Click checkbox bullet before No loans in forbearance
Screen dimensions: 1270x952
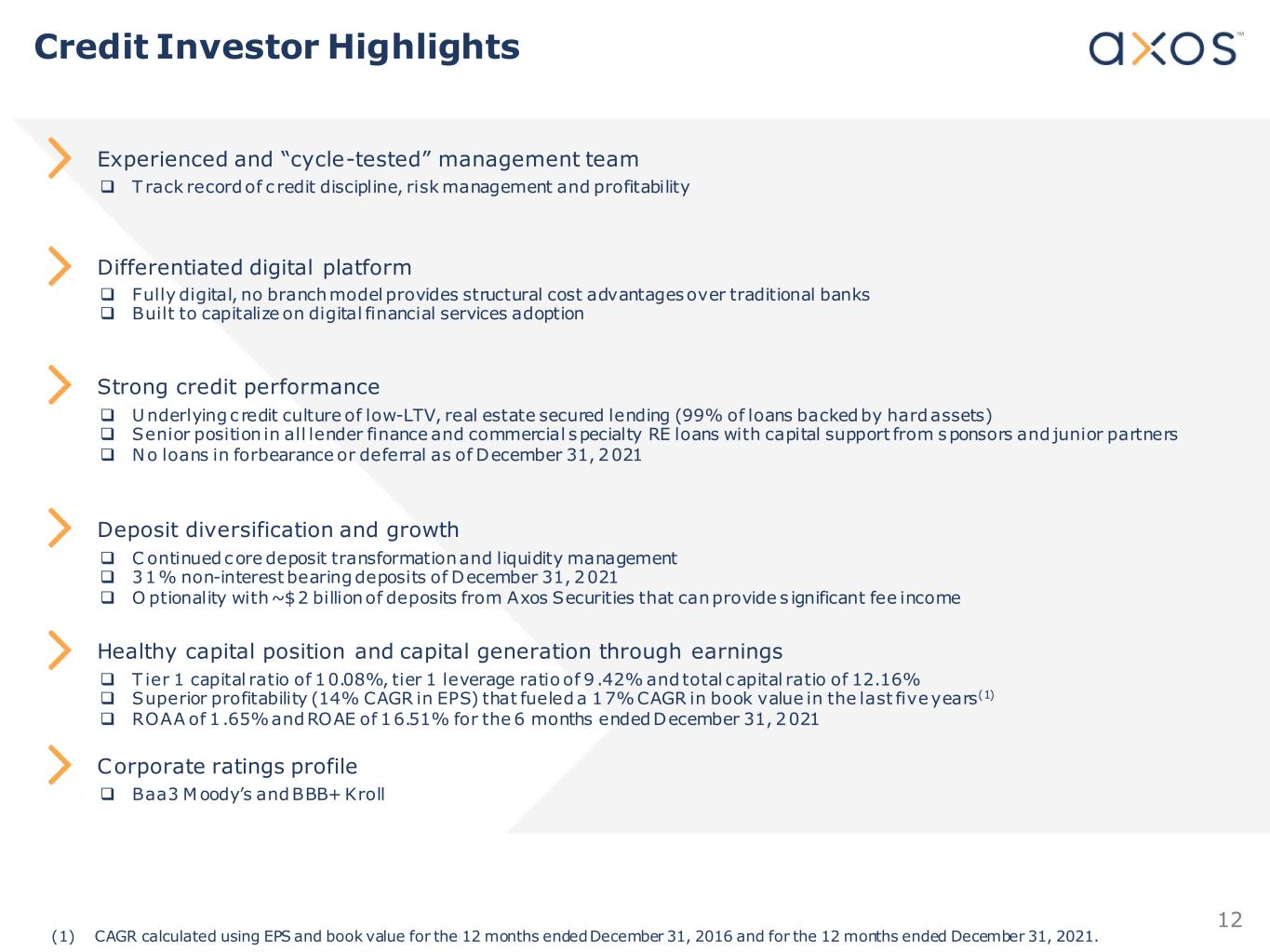pos(107,455)
